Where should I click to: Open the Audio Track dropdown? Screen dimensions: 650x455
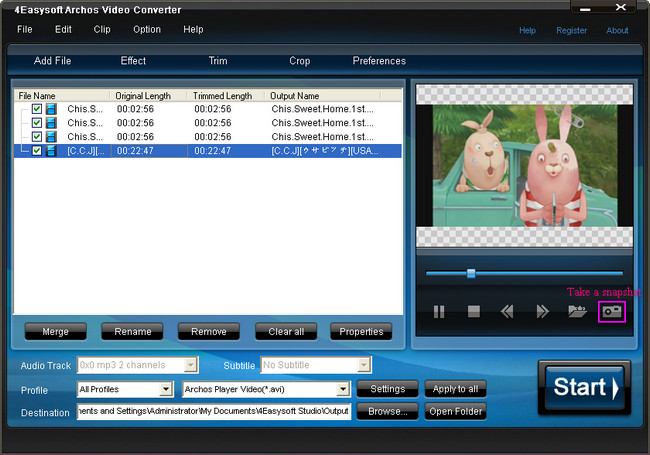190,365
